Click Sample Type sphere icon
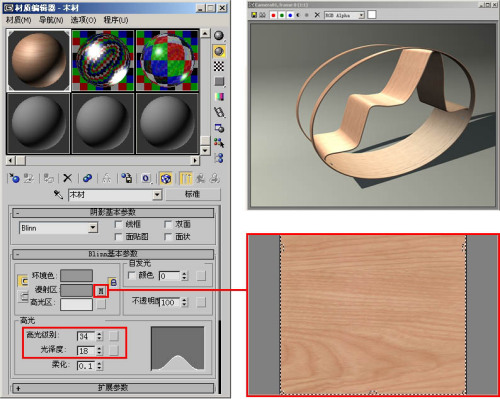 [219, 36]
